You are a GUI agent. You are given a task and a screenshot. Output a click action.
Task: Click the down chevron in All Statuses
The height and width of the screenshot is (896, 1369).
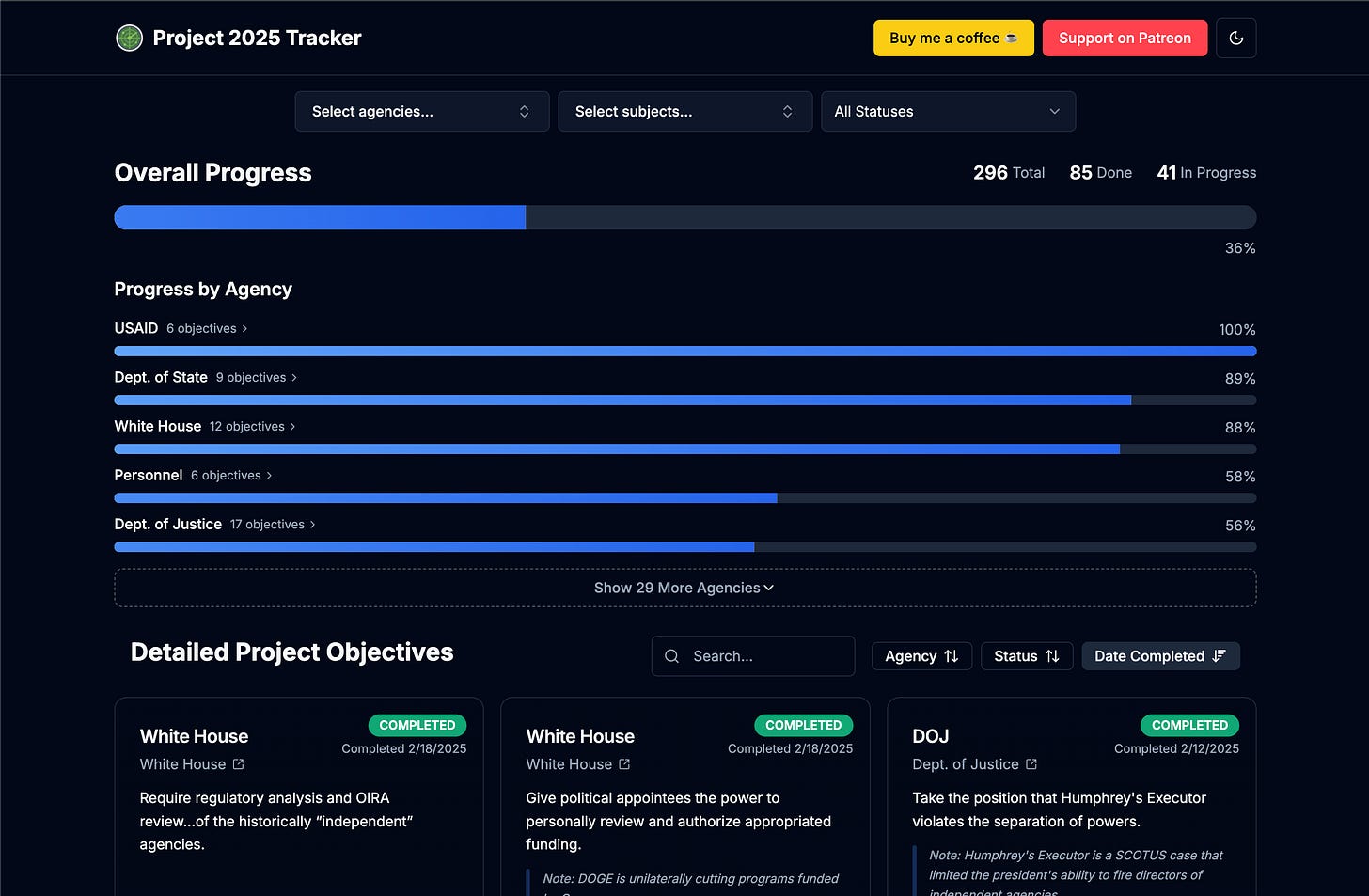click(1055, 112)
